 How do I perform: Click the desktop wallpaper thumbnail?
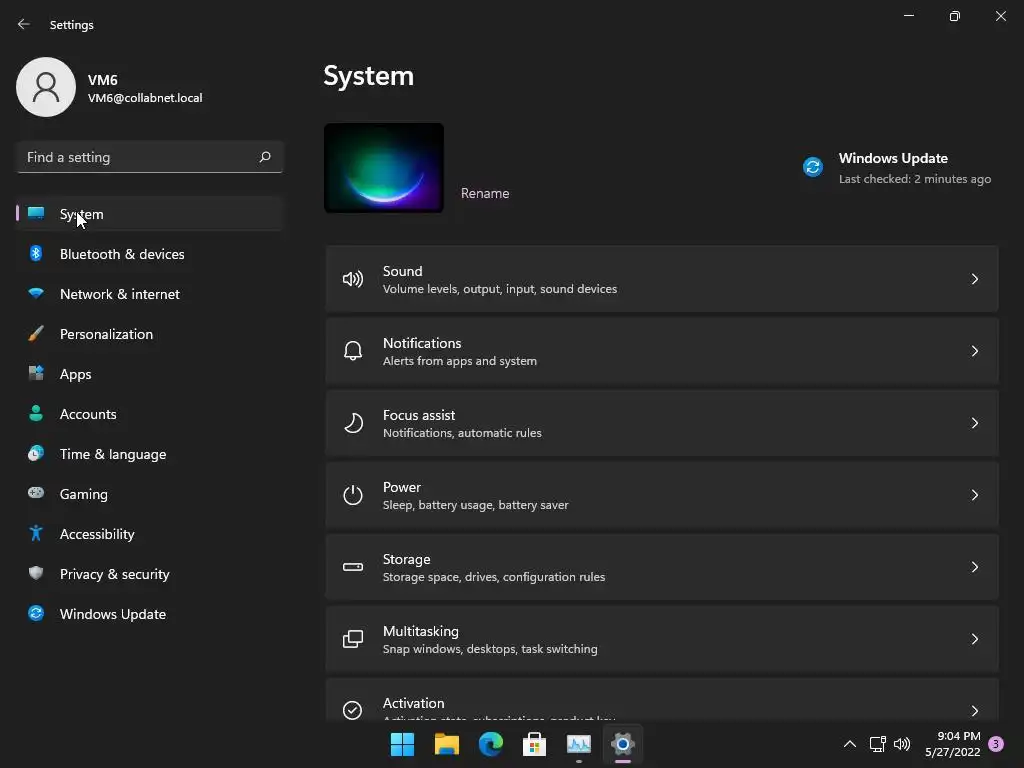(x=384, y=168)
